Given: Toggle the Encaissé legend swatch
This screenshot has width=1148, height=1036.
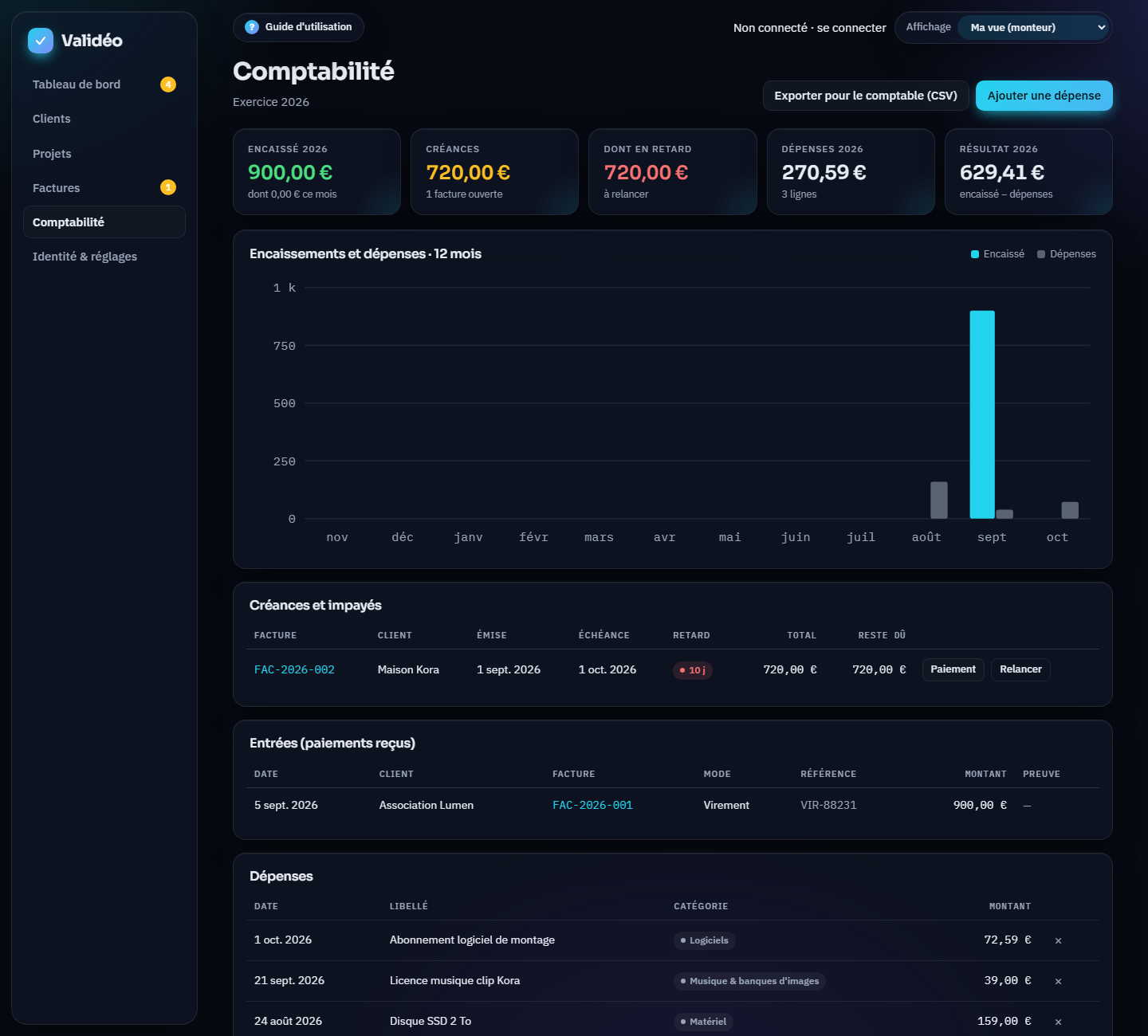Looking at the screenshot, I should (975, 254).
